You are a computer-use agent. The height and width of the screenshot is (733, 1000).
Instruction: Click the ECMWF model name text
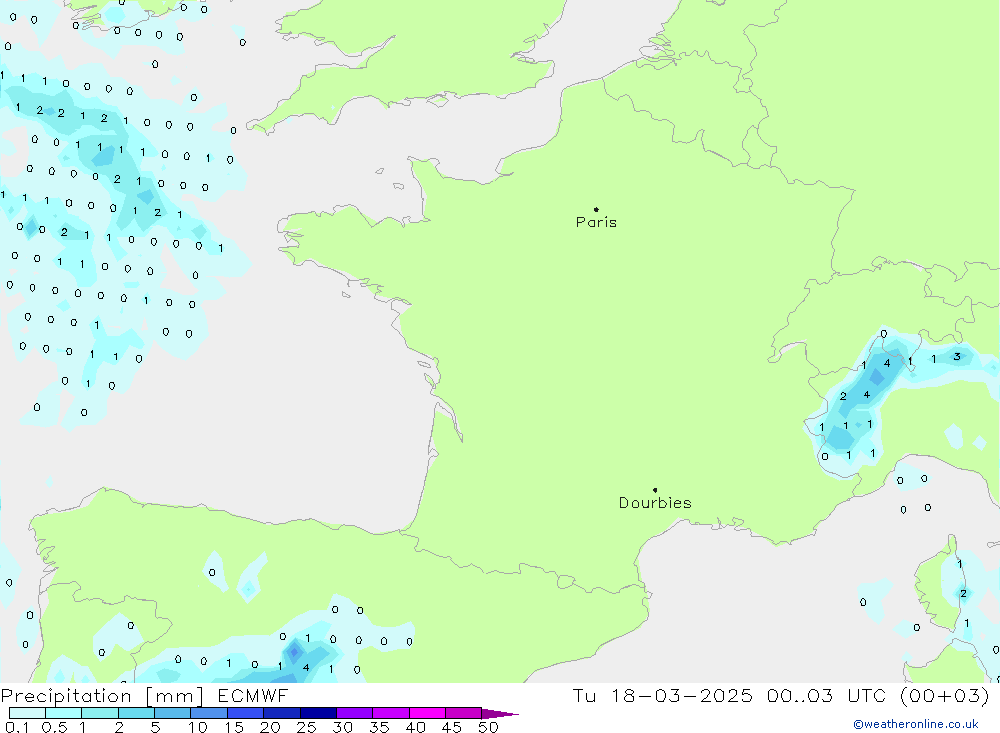click(253, 696)
